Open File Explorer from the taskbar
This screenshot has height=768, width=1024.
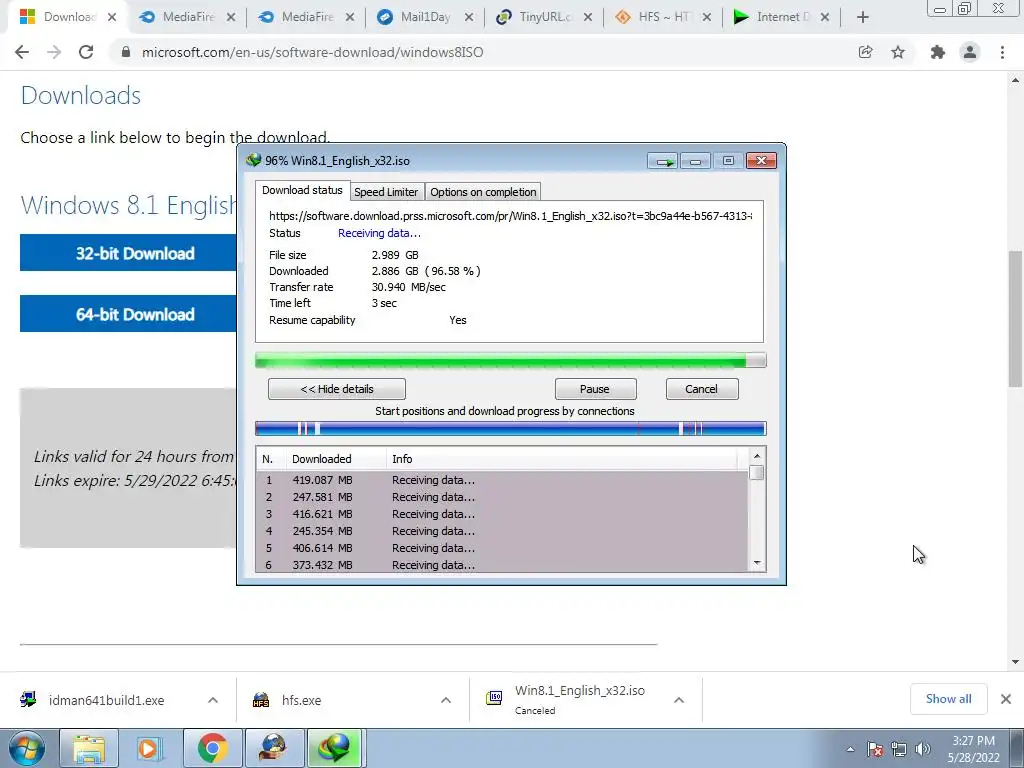tap(89, 748)
